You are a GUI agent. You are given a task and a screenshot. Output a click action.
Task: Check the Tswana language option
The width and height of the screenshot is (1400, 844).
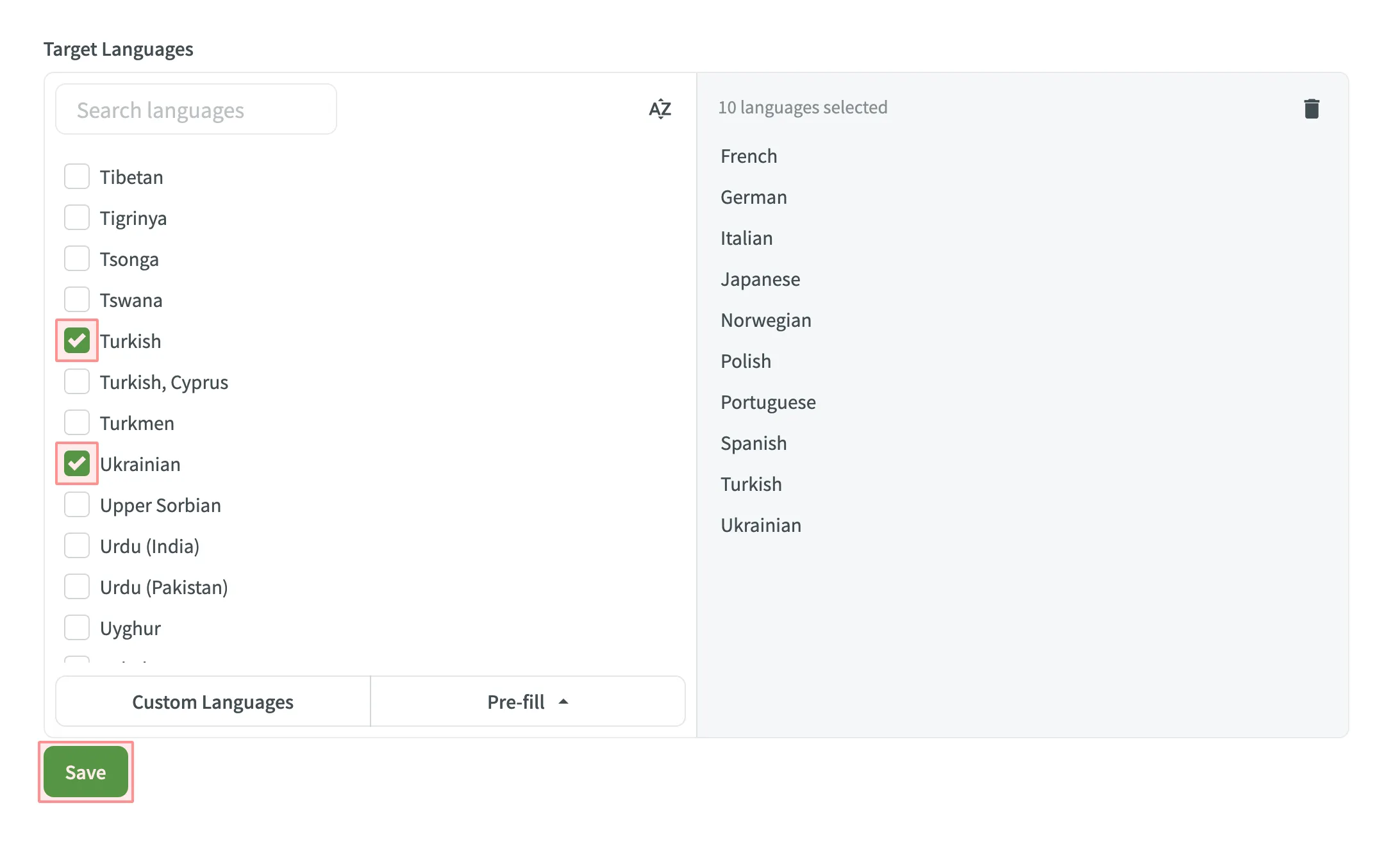[x=76, y=299]
